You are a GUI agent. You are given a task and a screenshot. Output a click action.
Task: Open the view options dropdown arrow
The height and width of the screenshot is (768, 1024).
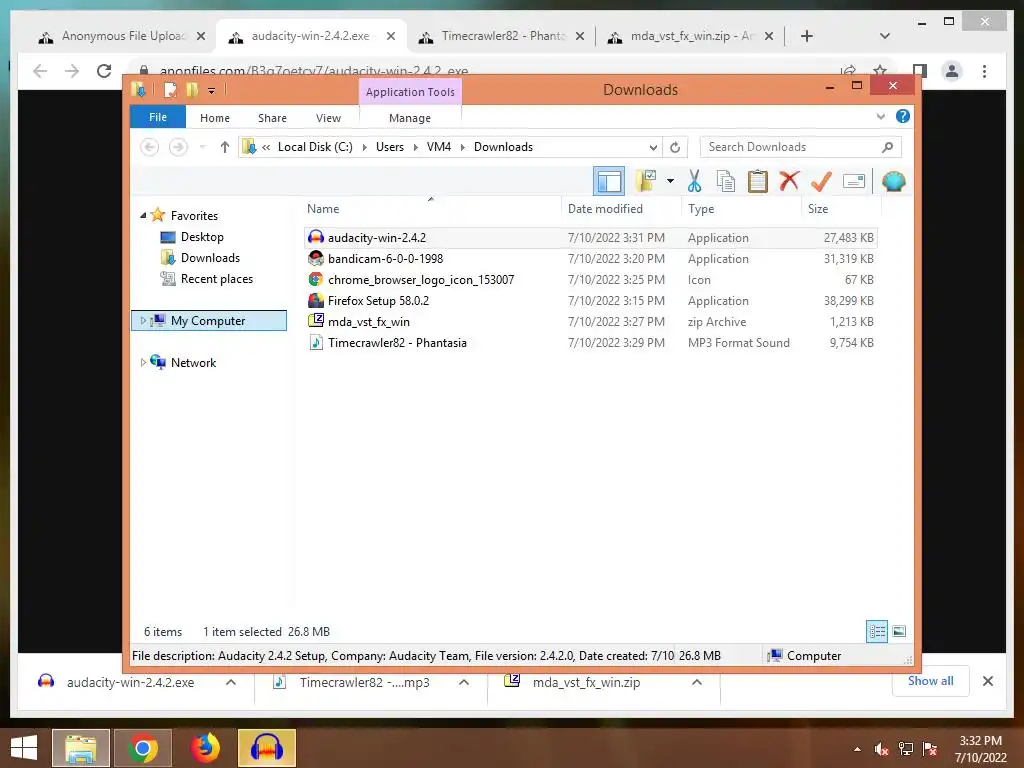pos(670,181)
